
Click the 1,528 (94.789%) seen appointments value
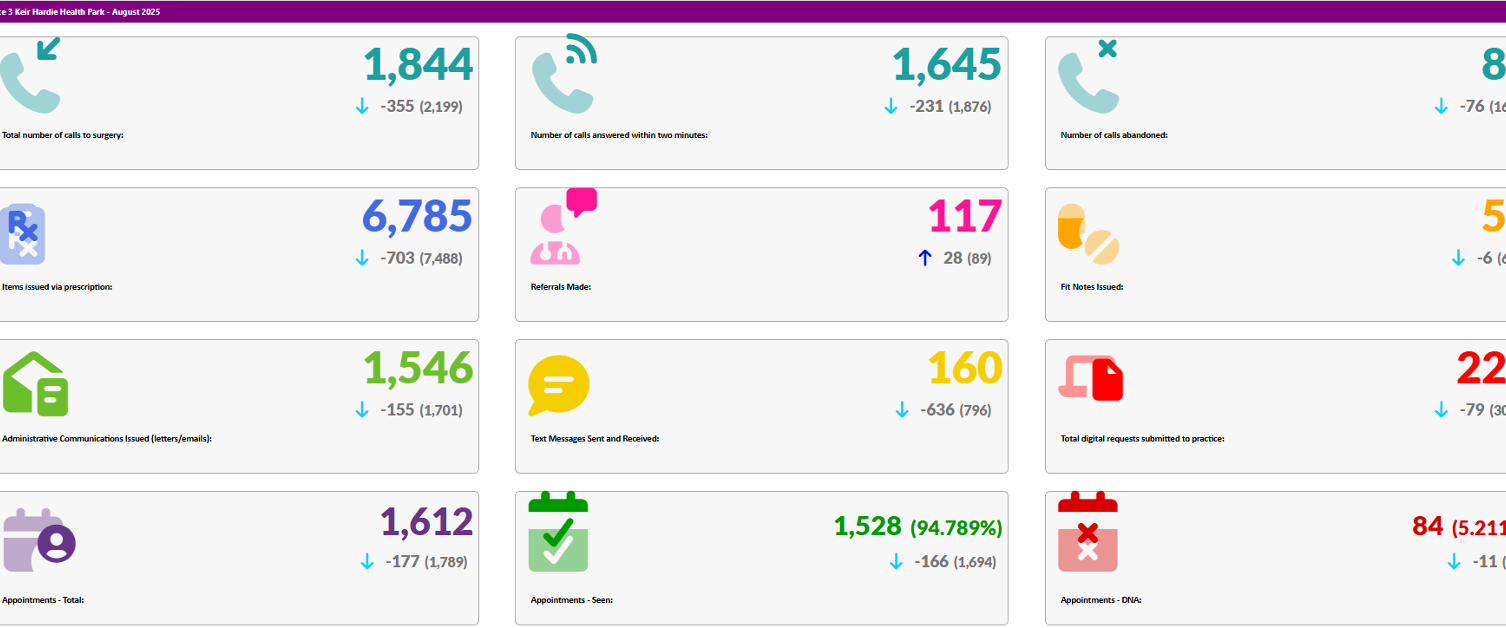917,527
